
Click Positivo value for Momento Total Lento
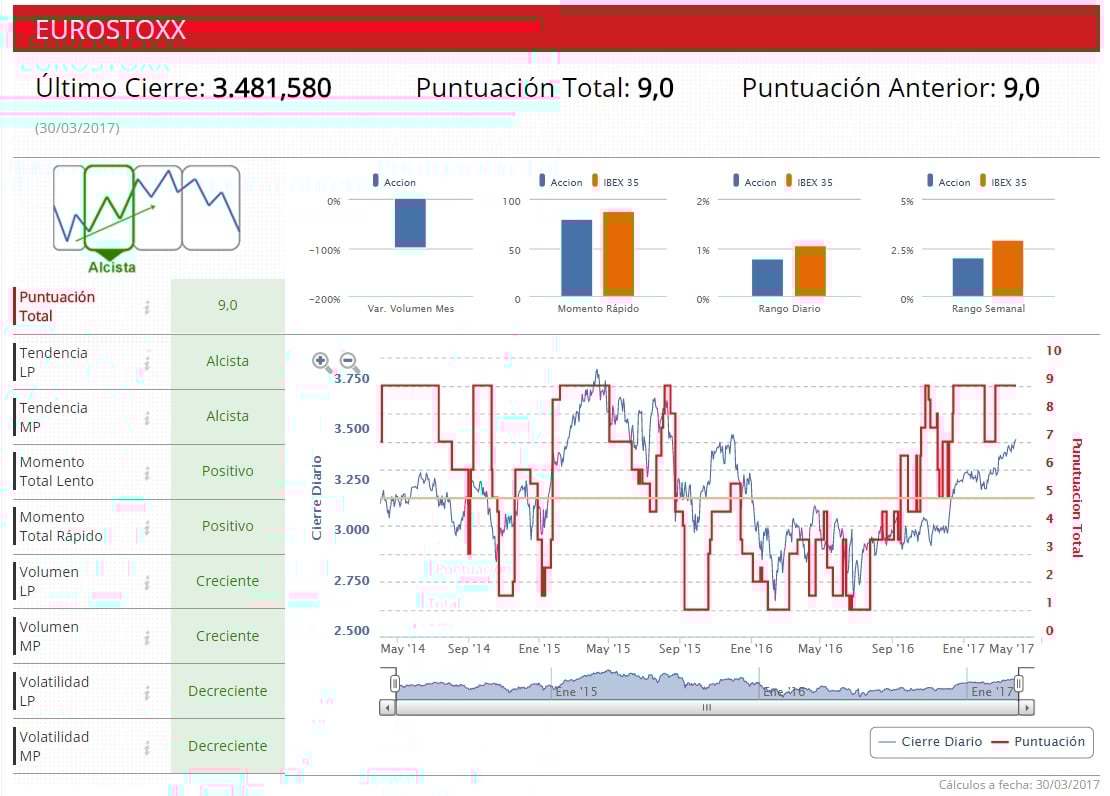[227, 471]
